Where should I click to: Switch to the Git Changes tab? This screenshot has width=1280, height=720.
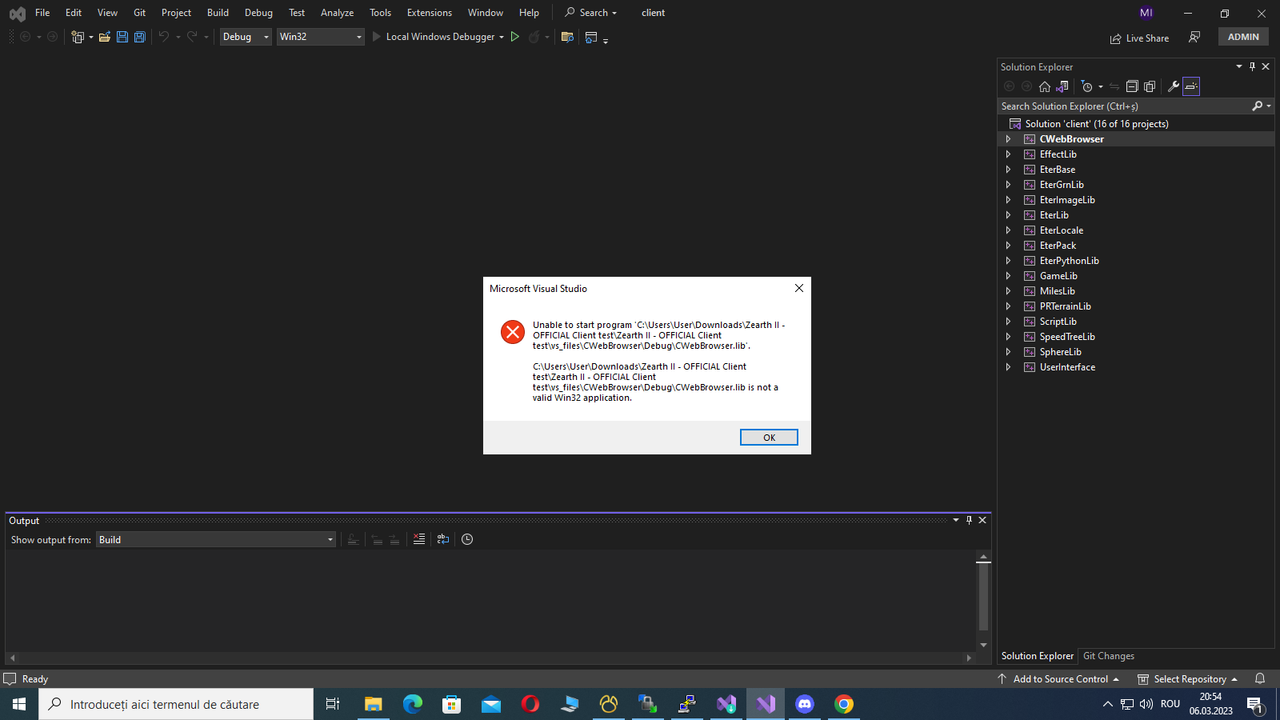1108,656
